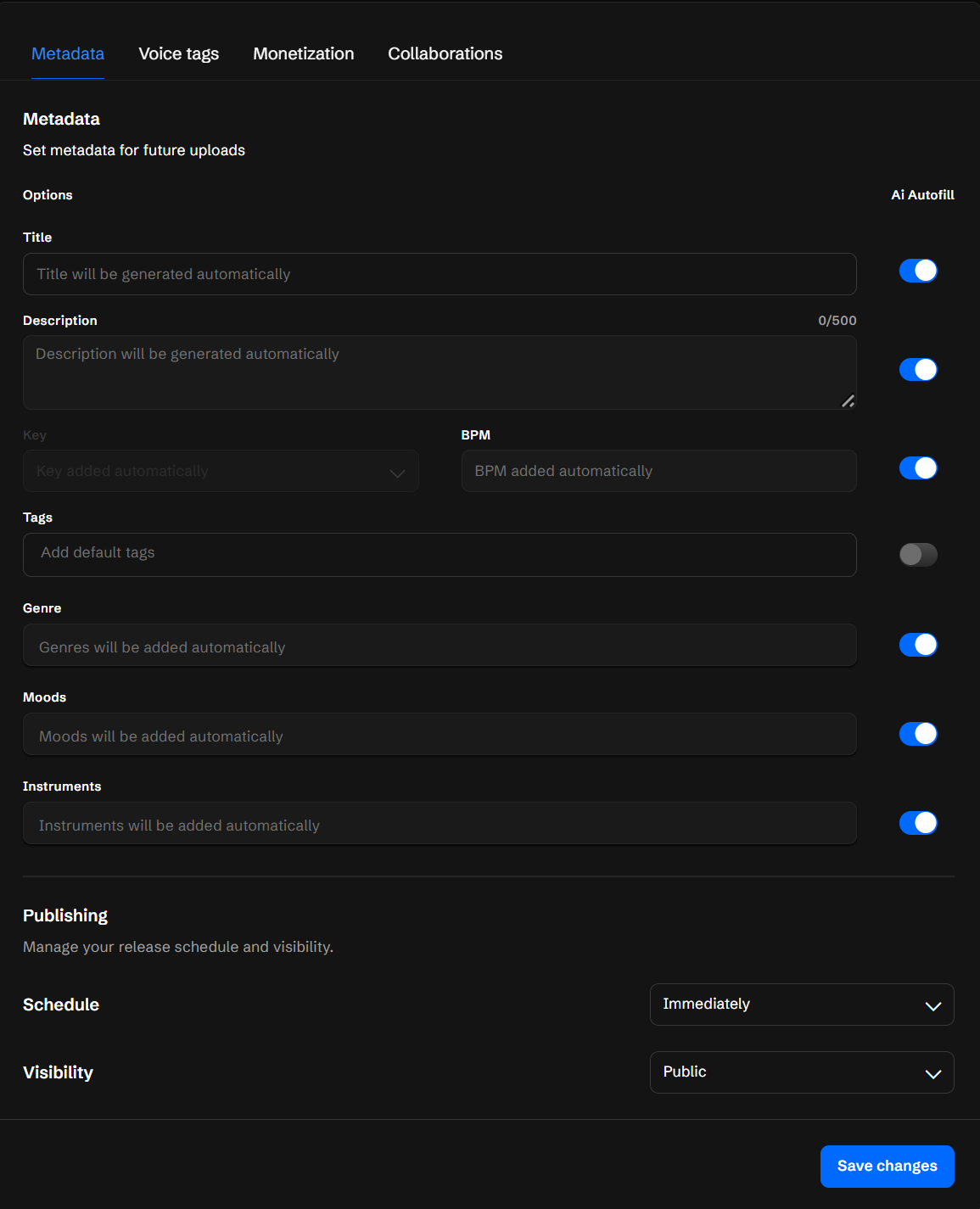Image resolution: width=980 pixels, height=1209 pixels.
Task: Toggle Genre AI Autofill switch
Action: 918,645
